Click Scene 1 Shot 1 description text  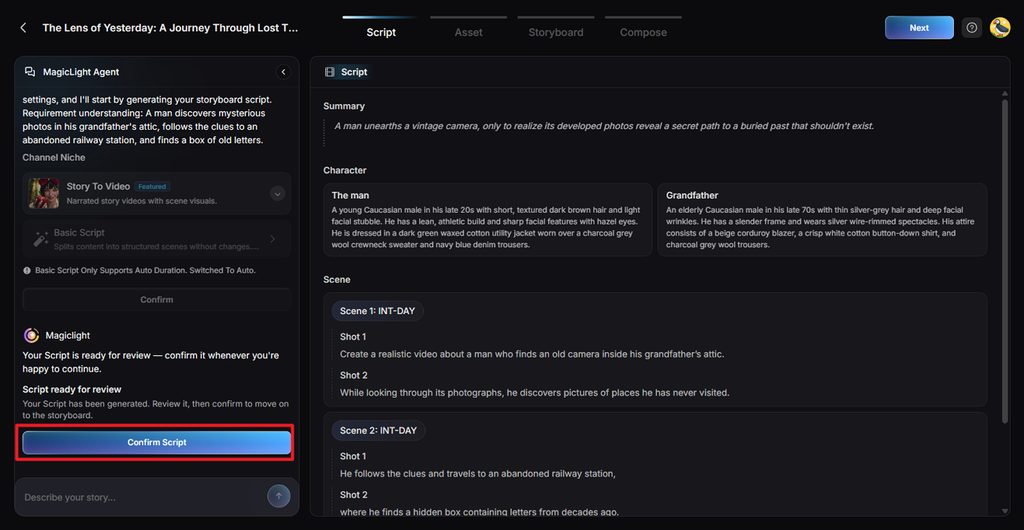click(x=532, y=354)
